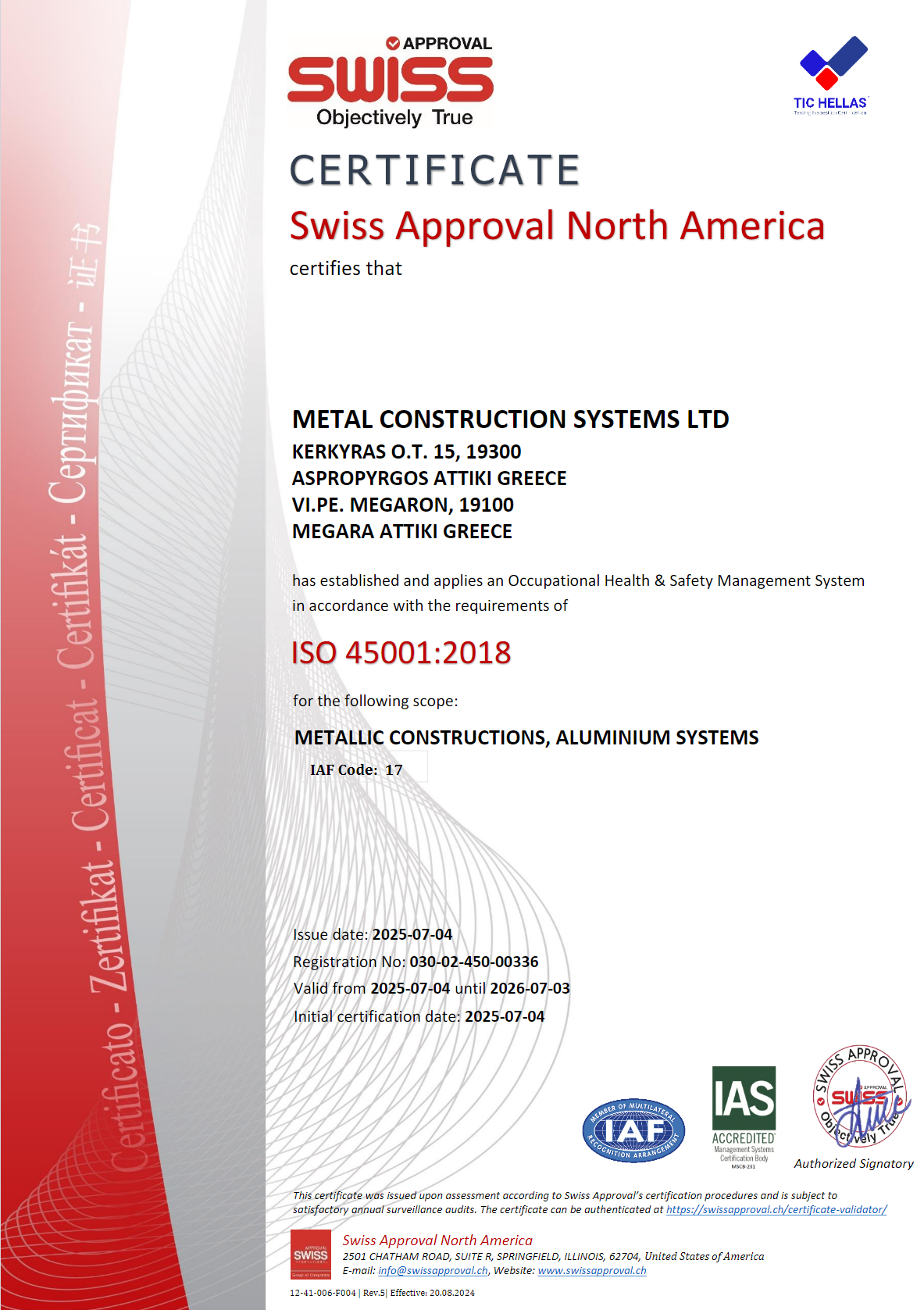
Task: Click the Swiss Approval North America title
Action: coord(557,226)
